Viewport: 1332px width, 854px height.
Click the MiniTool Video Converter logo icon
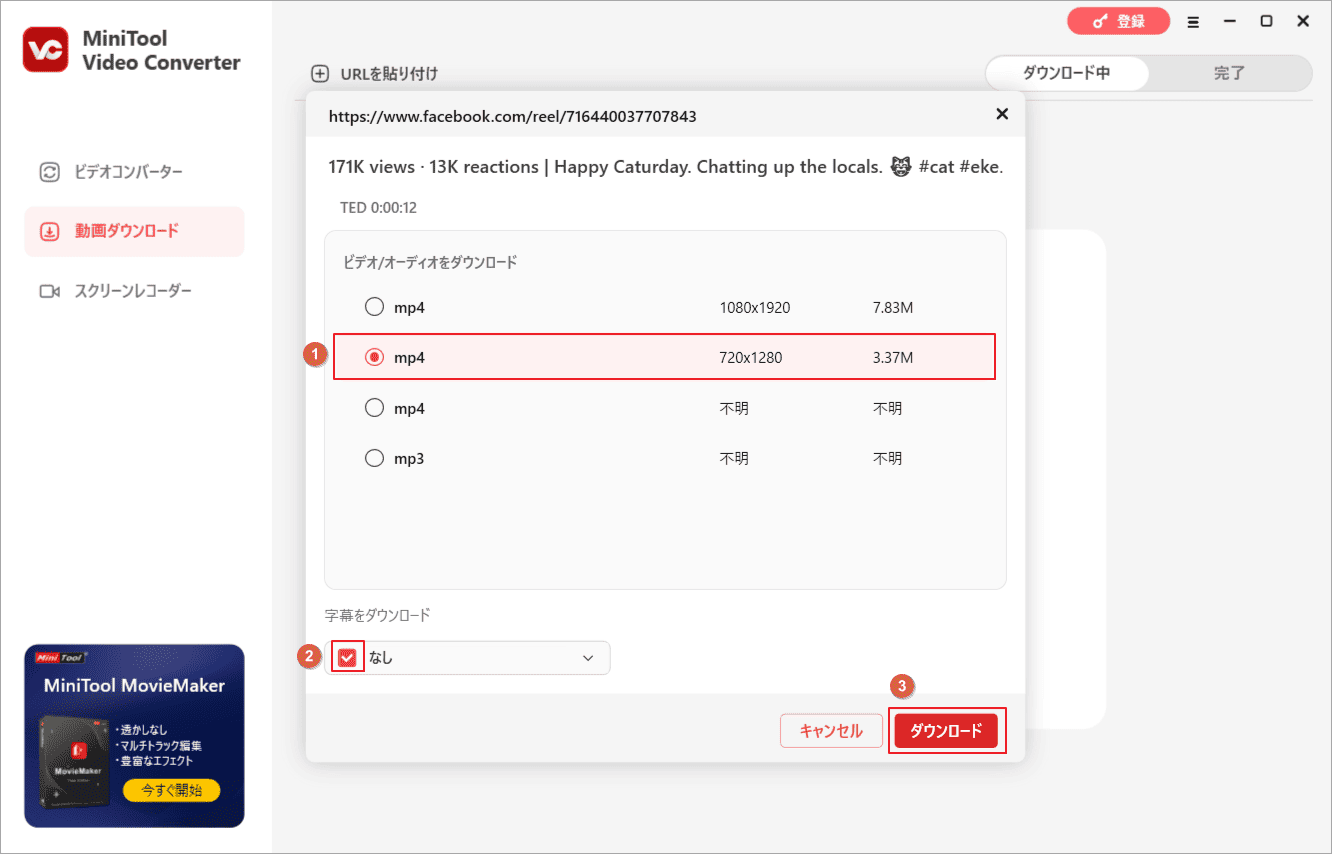(x=46, y=49)
